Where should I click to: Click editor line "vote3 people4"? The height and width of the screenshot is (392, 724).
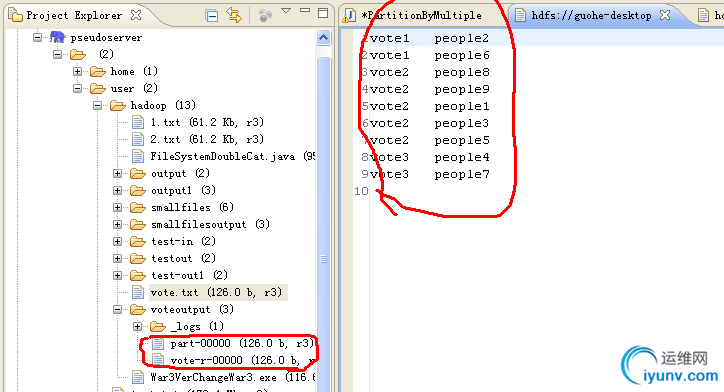click(429, 157)
